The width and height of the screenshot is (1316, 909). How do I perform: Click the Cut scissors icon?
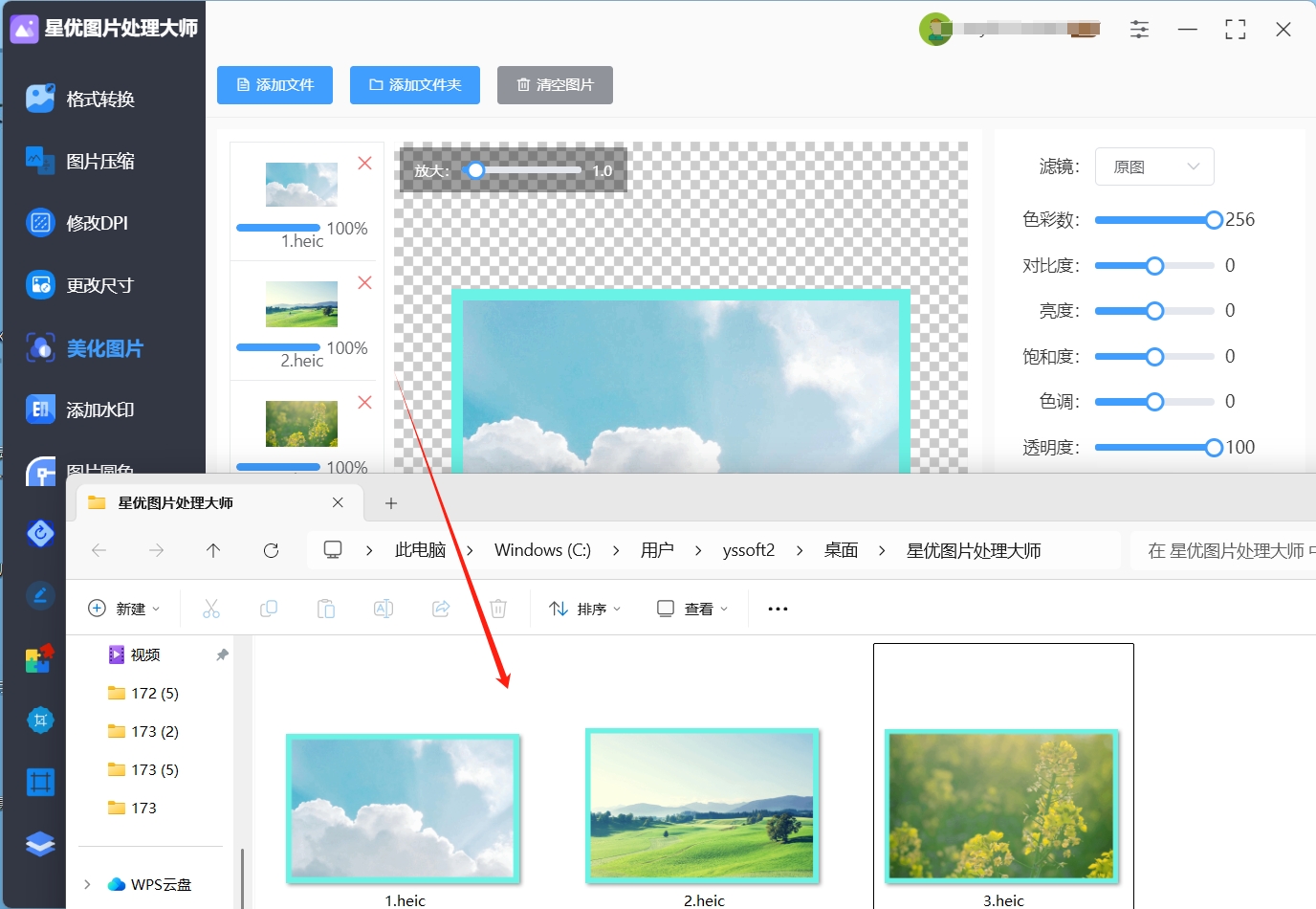click(211, 609)
